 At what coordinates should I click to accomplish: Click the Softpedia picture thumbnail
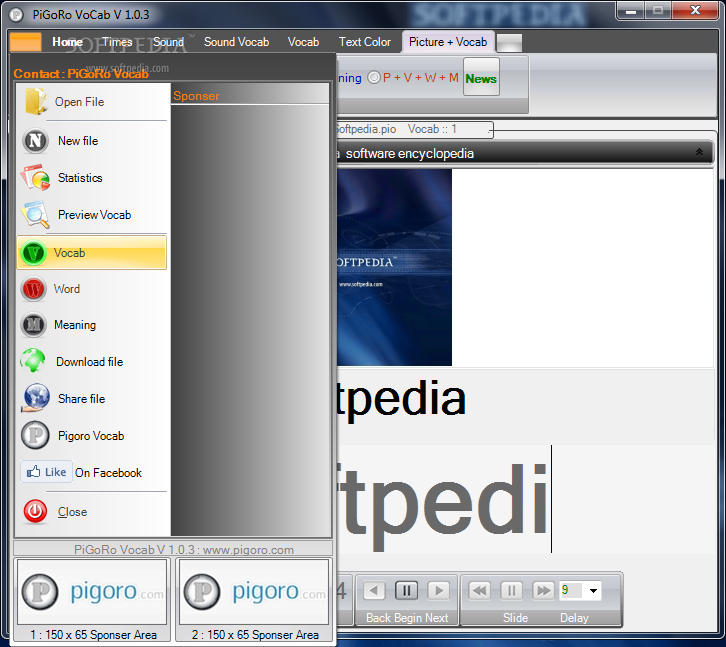point(394,267)
